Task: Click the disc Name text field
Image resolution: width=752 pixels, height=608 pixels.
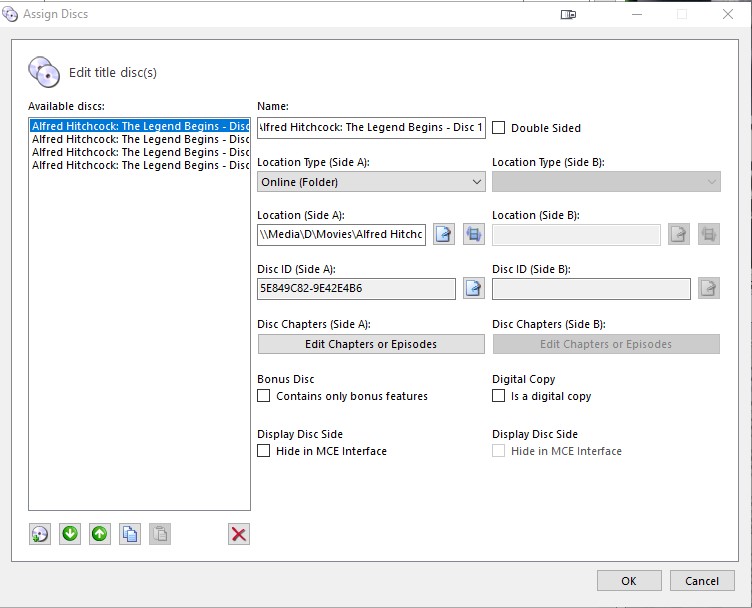Action: (x=371, y=128)
